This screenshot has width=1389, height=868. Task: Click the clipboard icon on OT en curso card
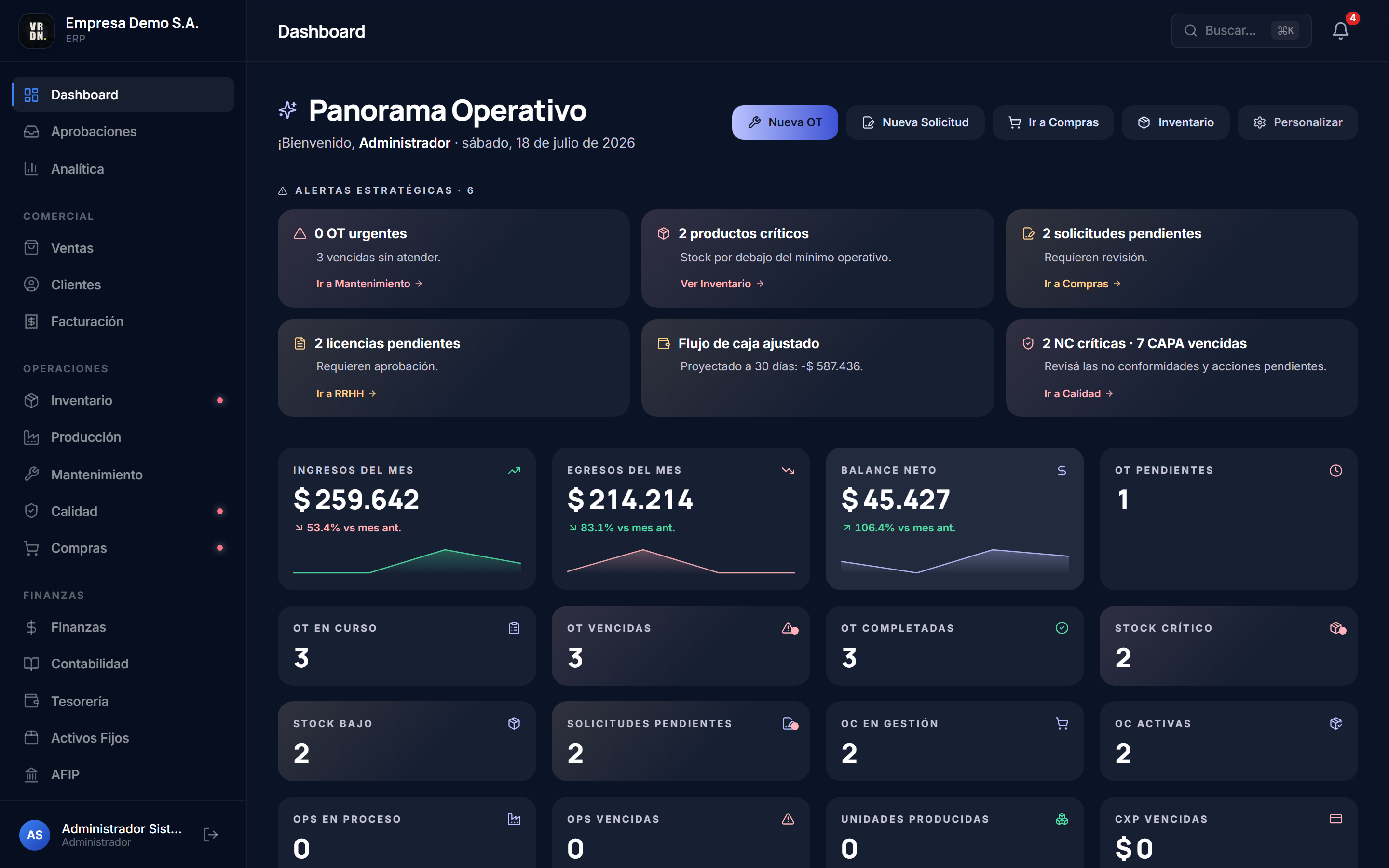pos(514,628)
